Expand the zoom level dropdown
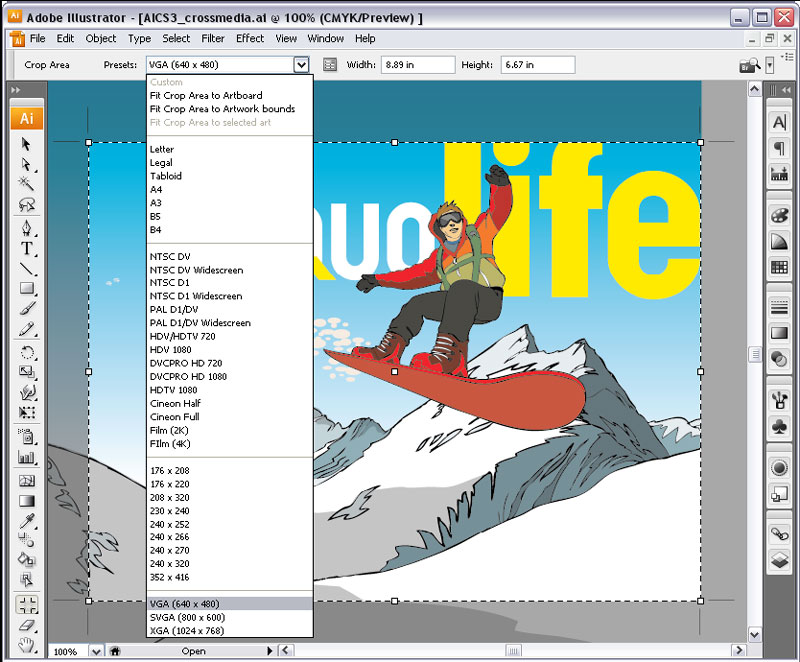The height and width of the screenshot is (662, 800). [96, 651]
